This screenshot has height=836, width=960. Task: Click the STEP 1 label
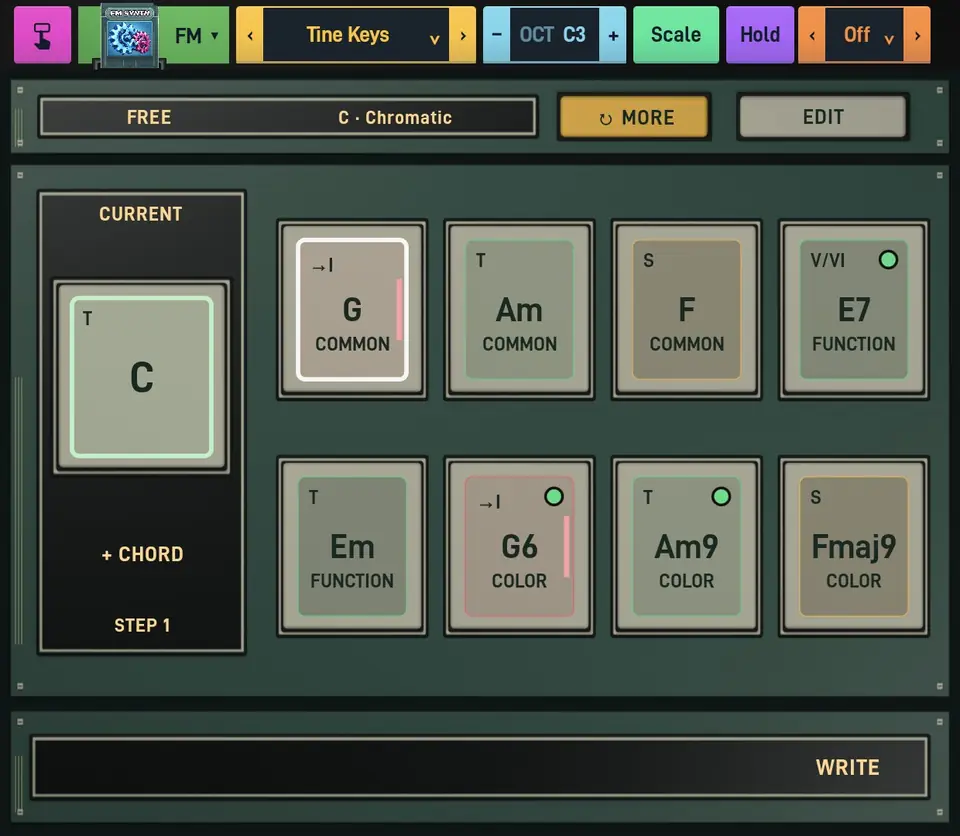pyautogui.click(x=142, y=625)
